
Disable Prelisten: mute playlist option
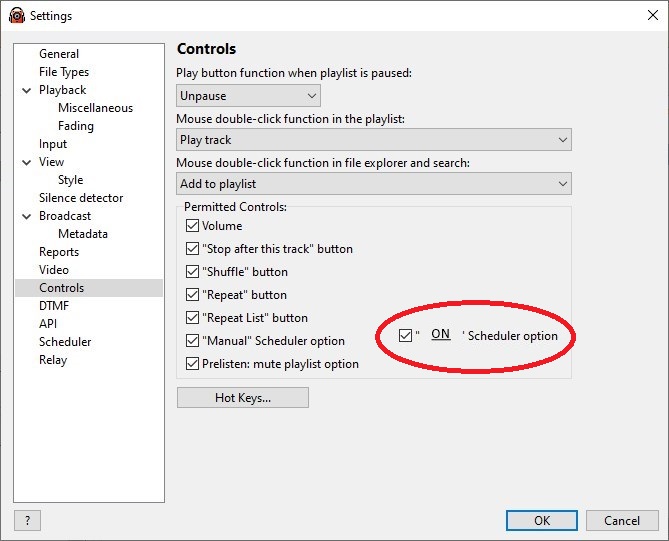click(x=192, y=364)
